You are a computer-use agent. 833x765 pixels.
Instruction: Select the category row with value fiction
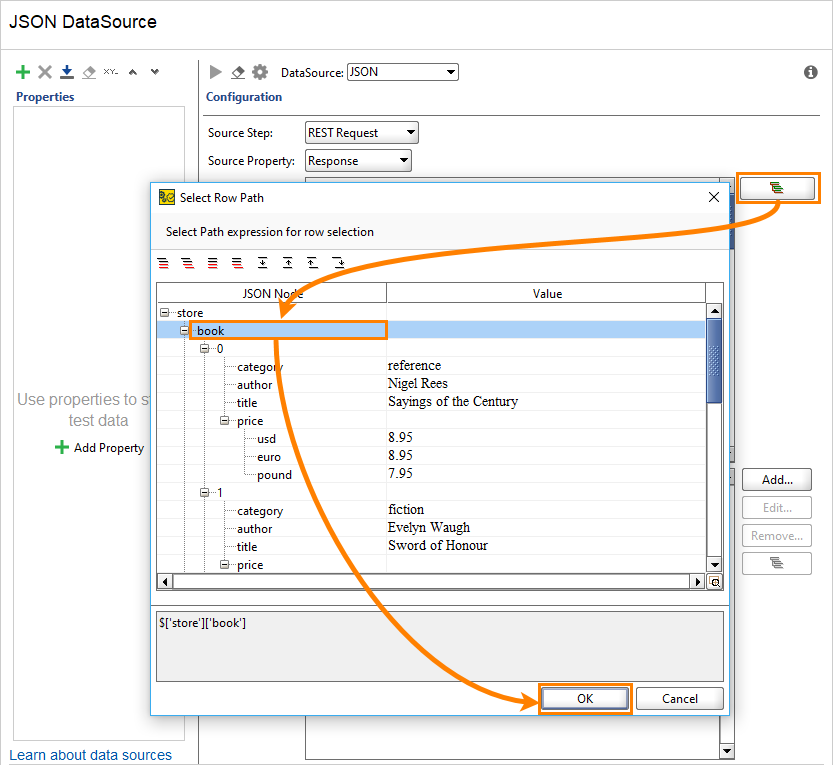[x=431, y=511]
